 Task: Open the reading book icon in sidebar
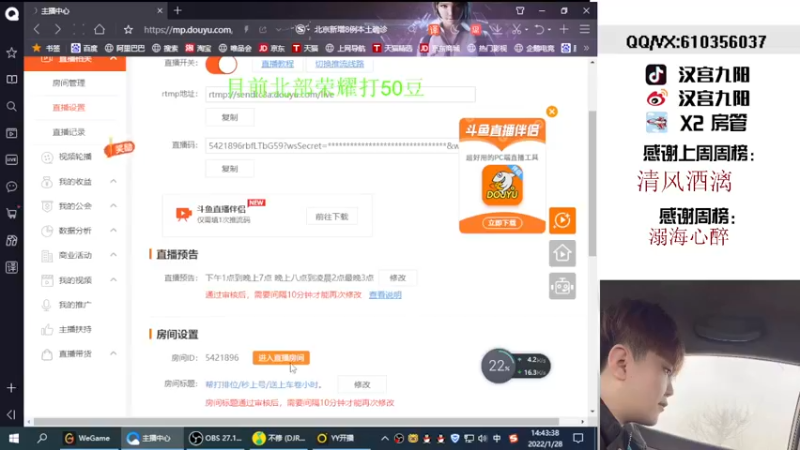tap(11, 80)
